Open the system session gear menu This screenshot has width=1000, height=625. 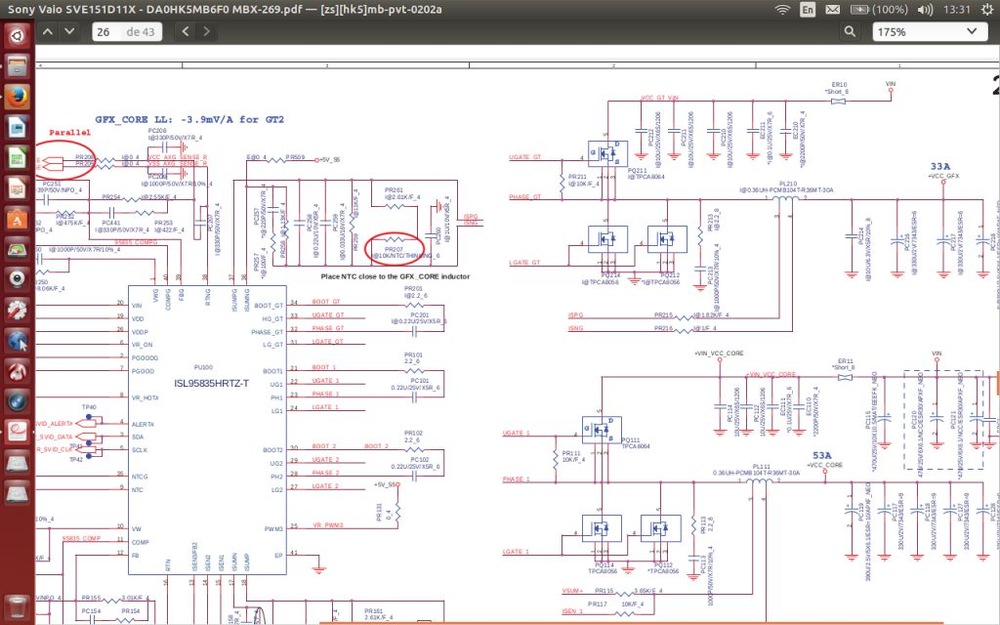[986, 8]
